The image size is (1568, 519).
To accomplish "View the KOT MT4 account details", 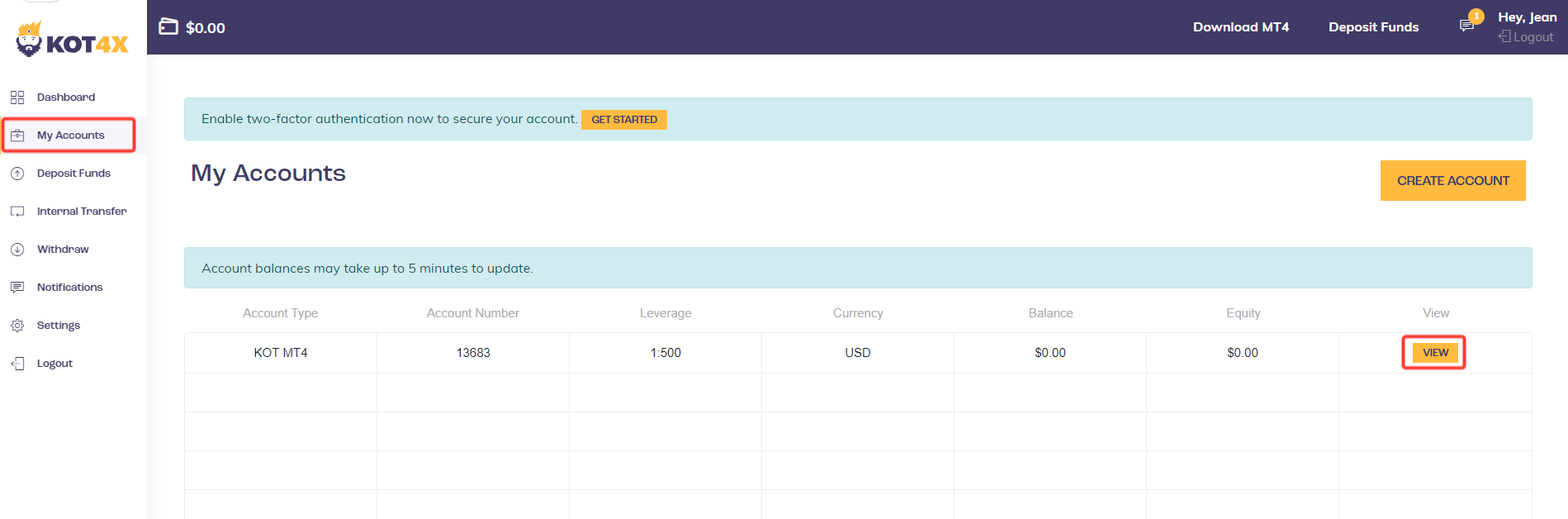I will click(x=1435, y=353).
